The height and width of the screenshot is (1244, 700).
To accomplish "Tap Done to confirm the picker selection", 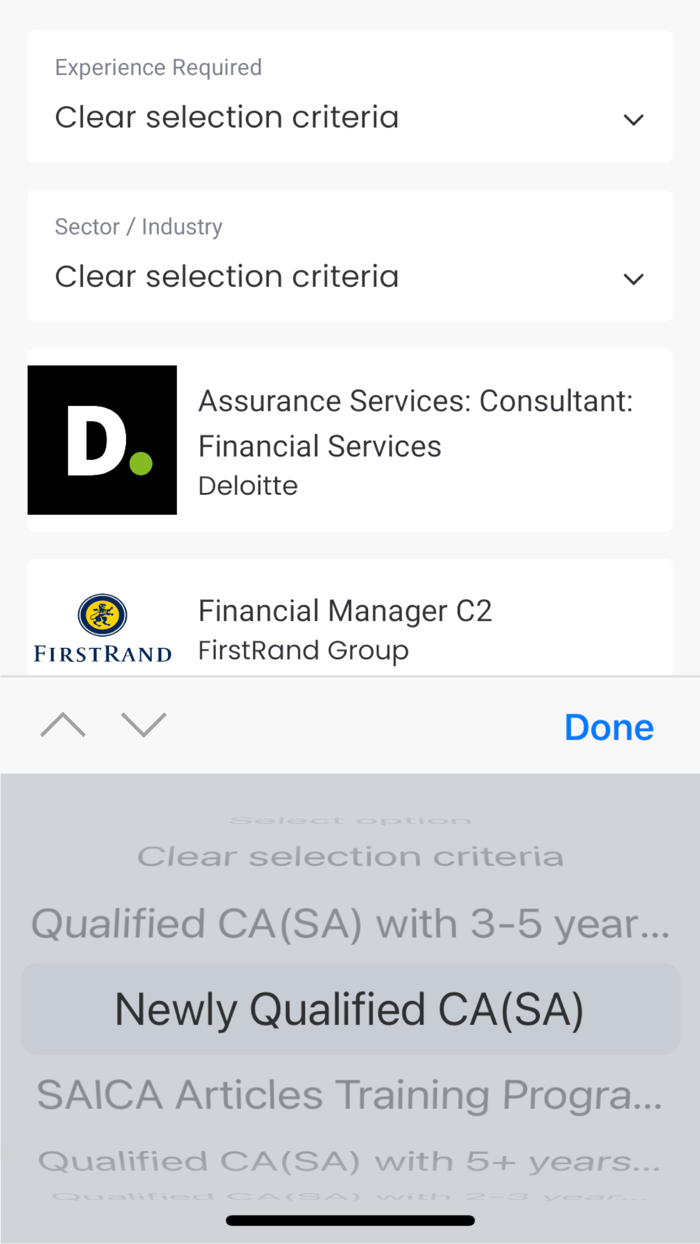I will coord(608,726).
